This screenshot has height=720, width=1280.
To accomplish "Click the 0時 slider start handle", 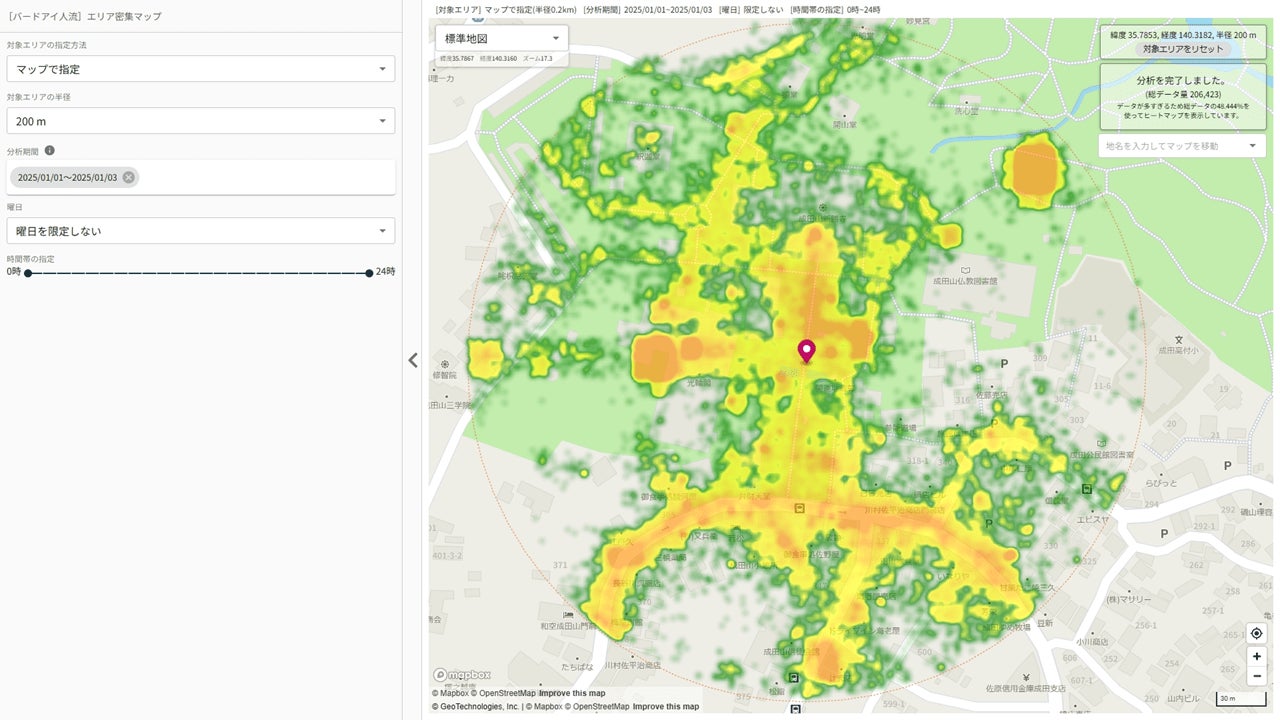I will click(27, 272).
